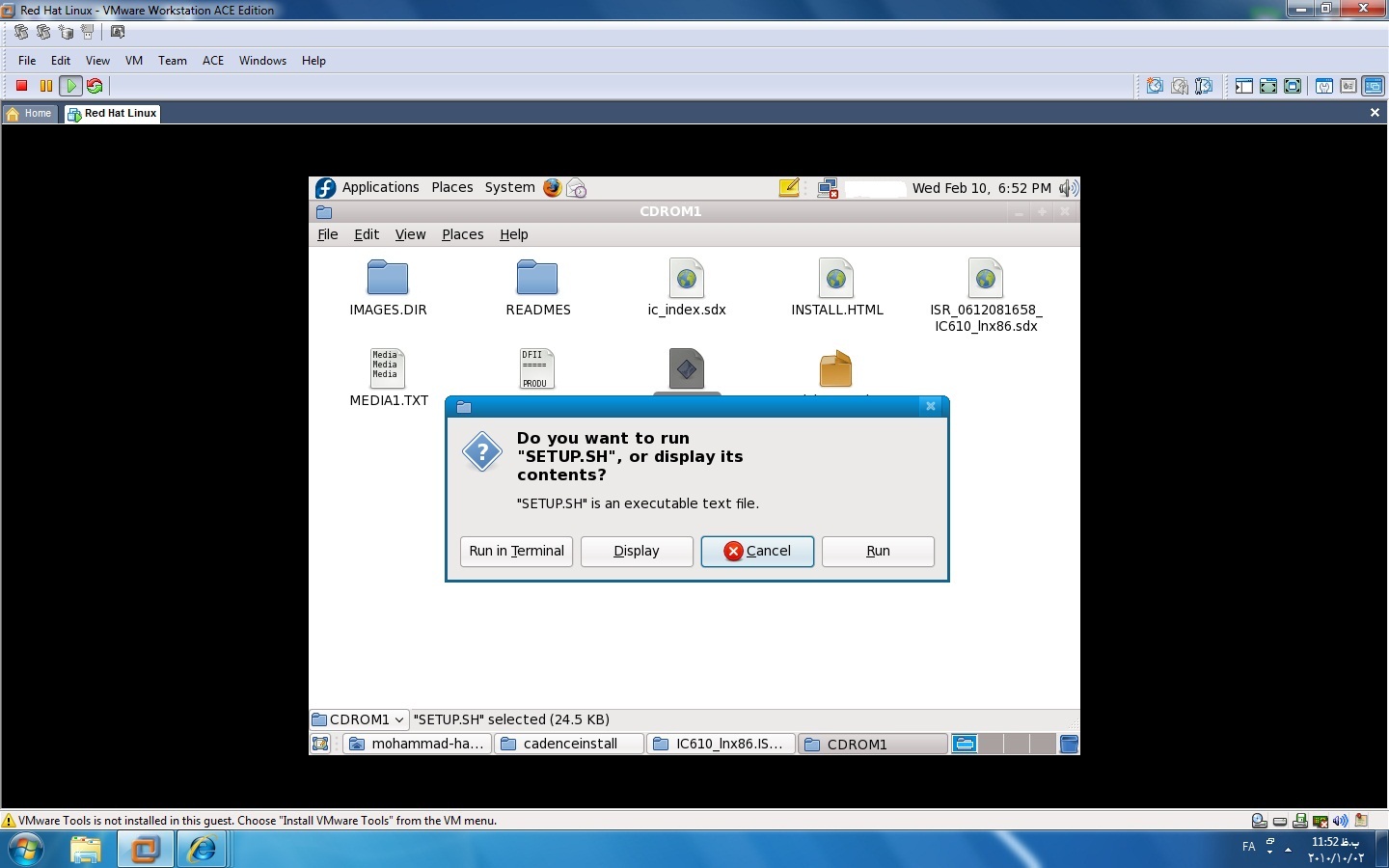Image resolution: width=1389 pixels, height=868 pixels.
Task: Open the VMware VM menu
Action: pyautogui.click(x=134, y=60)
